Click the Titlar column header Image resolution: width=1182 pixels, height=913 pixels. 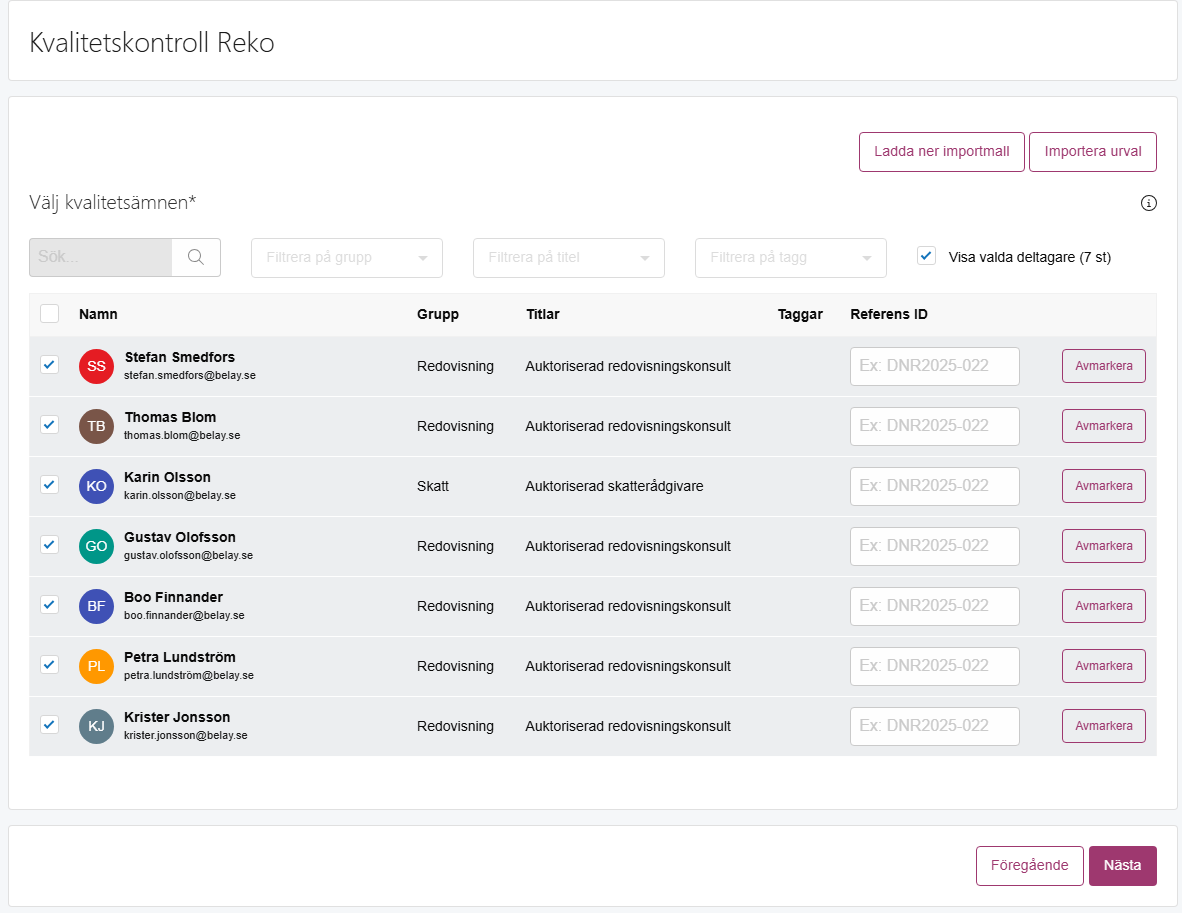click(543, 314)
